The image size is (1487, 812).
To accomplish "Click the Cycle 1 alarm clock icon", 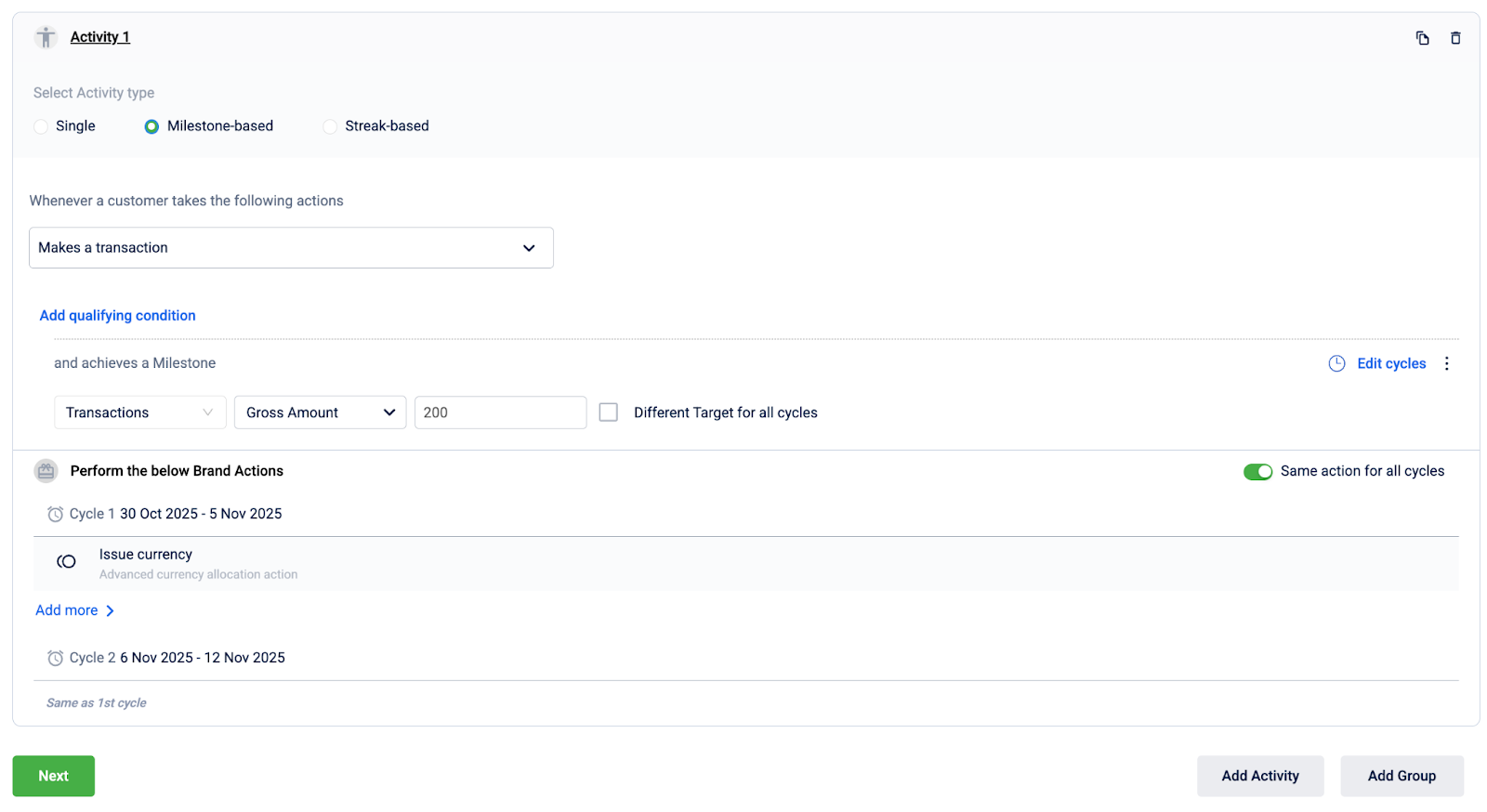I will coord(56,514).
